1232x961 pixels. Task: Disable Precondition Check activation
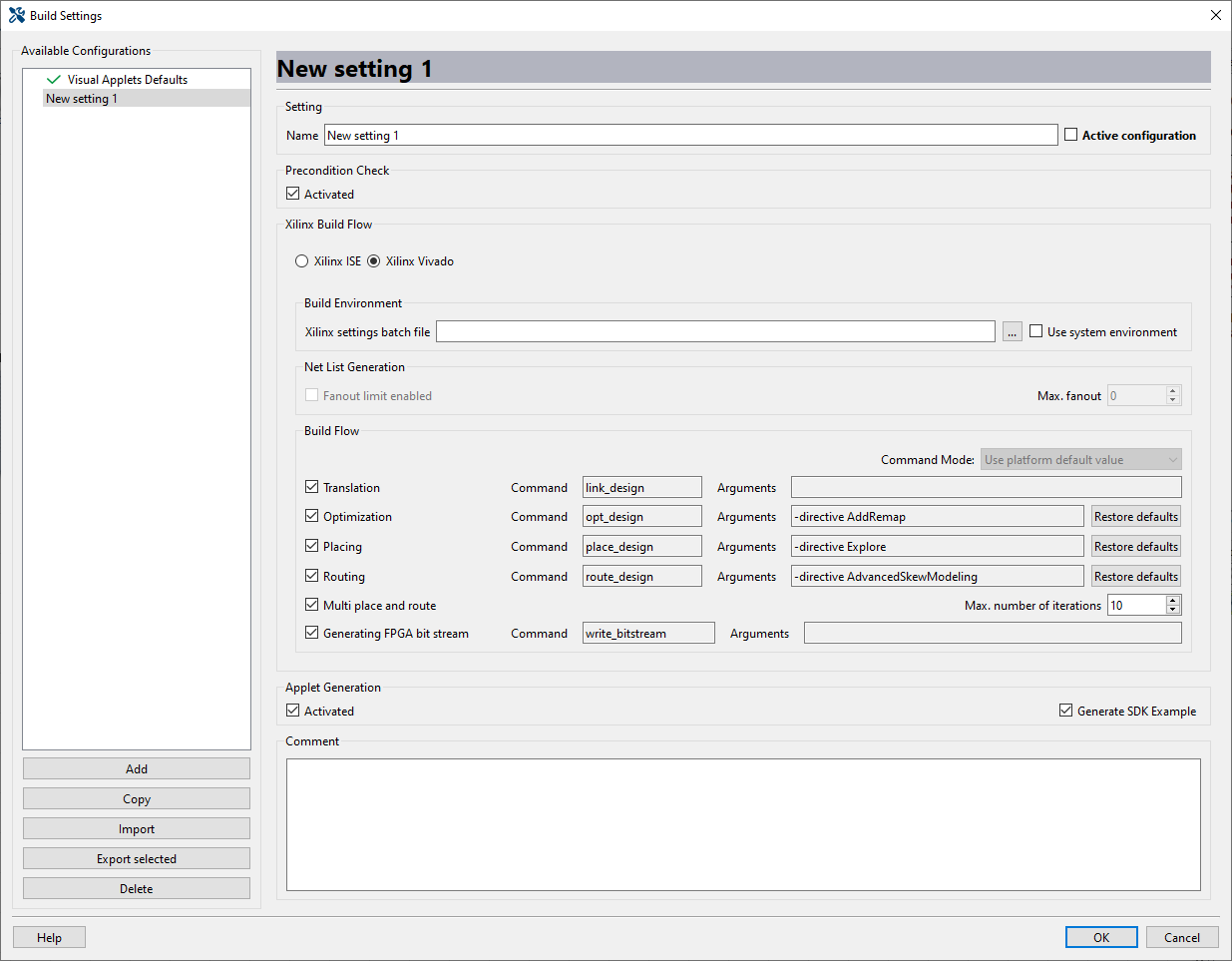[x=293, y=194]
